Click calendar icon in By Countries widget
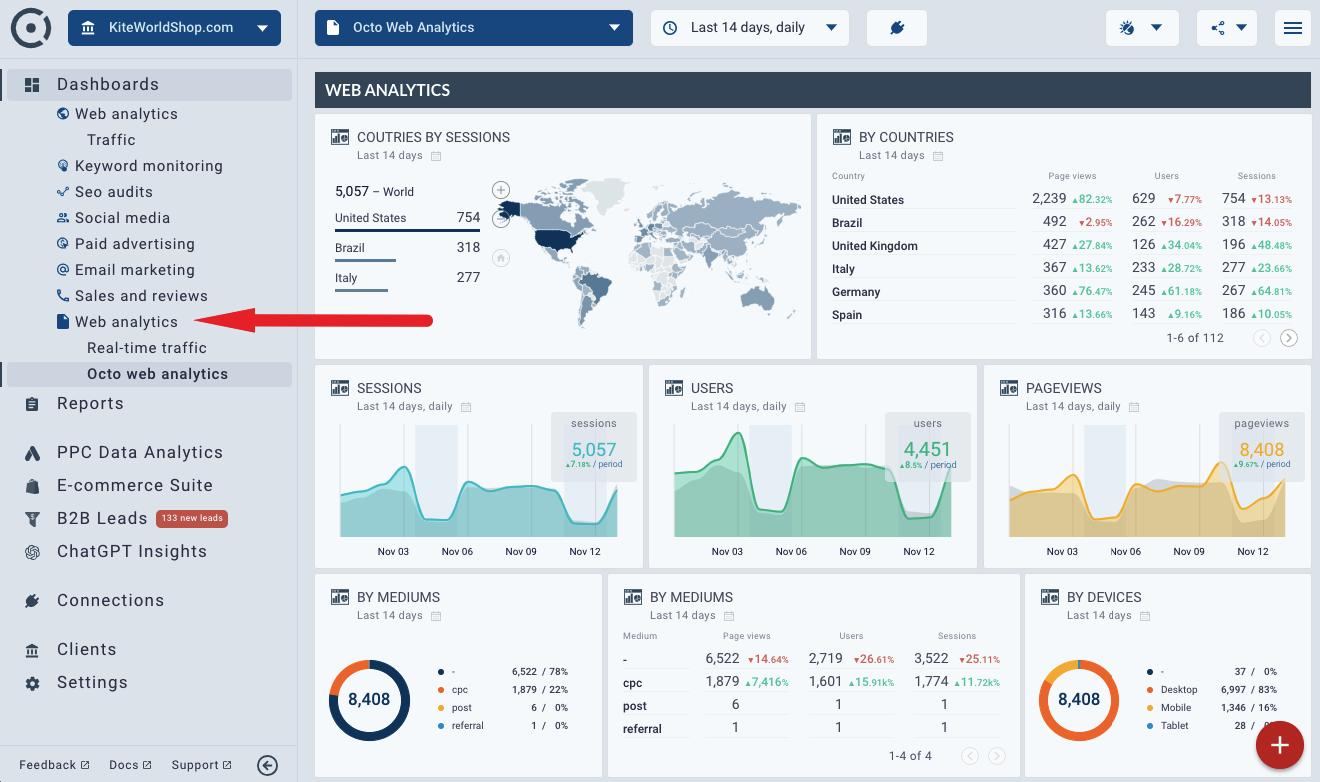Screen dimensions: 1320x782 pos(938,156)
